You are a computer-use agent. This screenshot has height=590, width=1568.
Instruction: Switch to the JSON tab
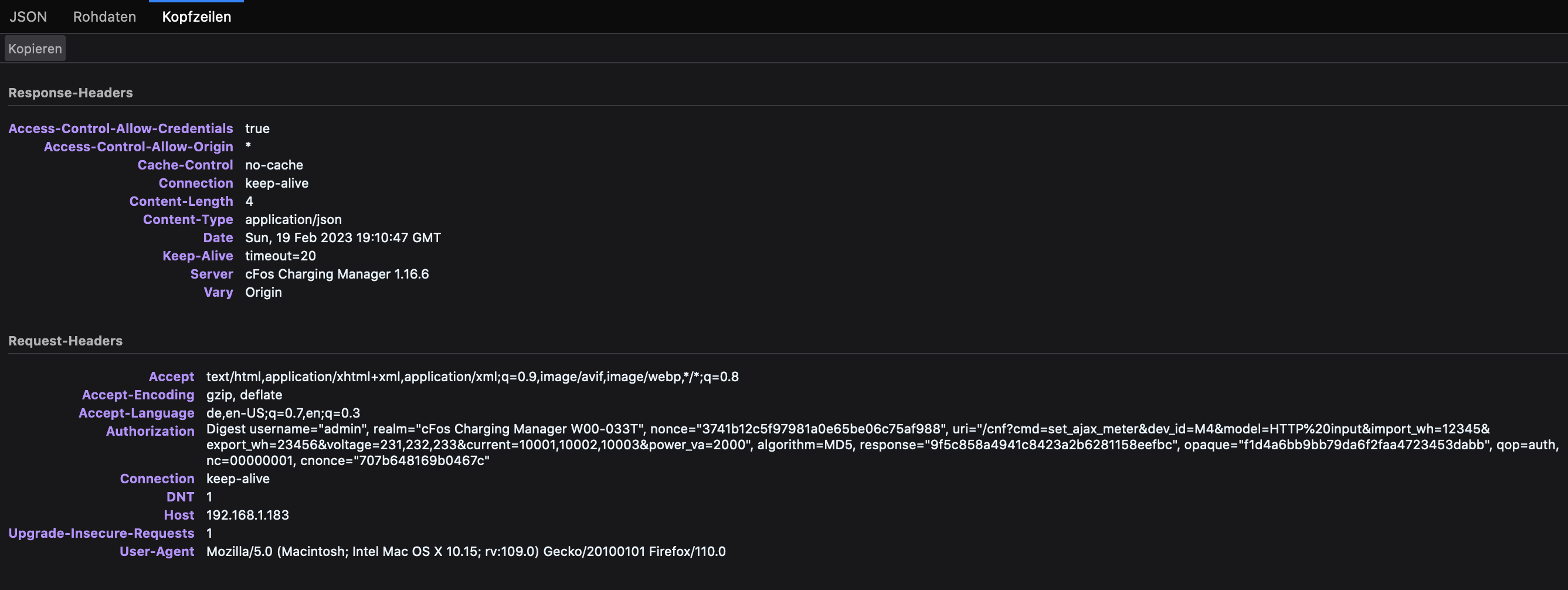tap(28, 16)
